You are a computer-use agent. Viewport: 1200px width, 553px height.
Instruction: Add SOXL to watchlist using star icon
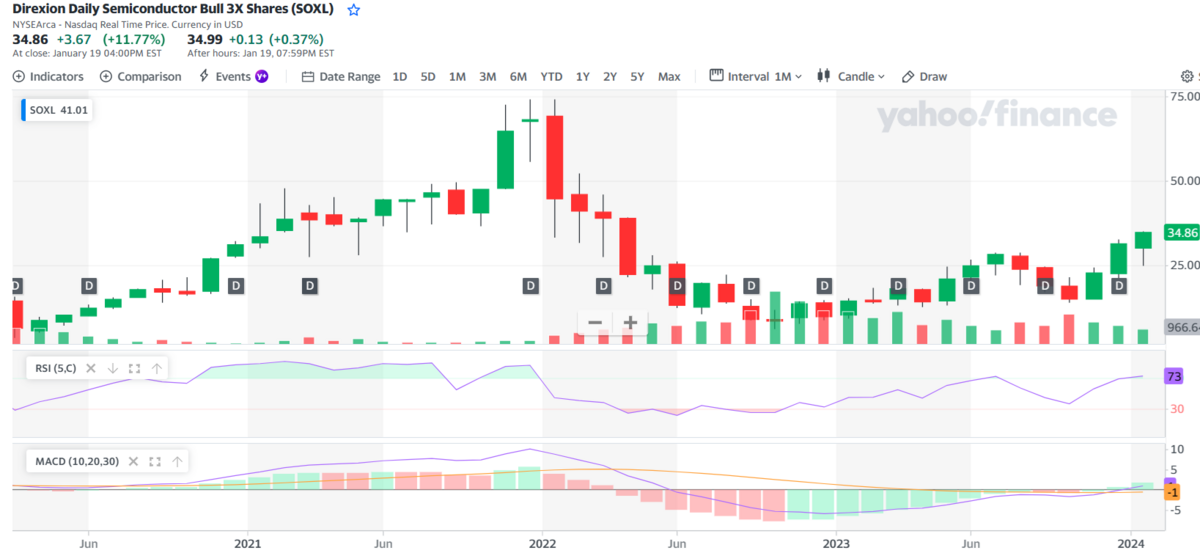point(354,10)
